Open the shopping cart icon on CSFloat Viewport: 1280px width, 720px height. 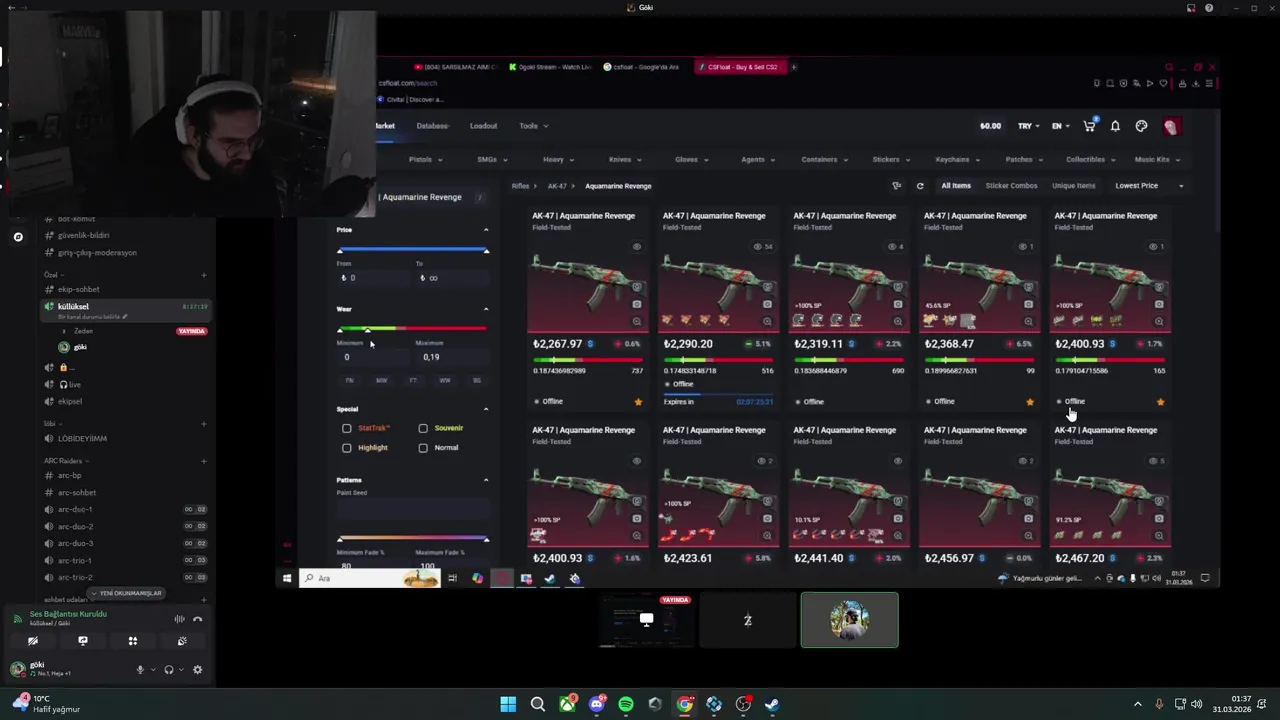click(x=1090, y=126)
